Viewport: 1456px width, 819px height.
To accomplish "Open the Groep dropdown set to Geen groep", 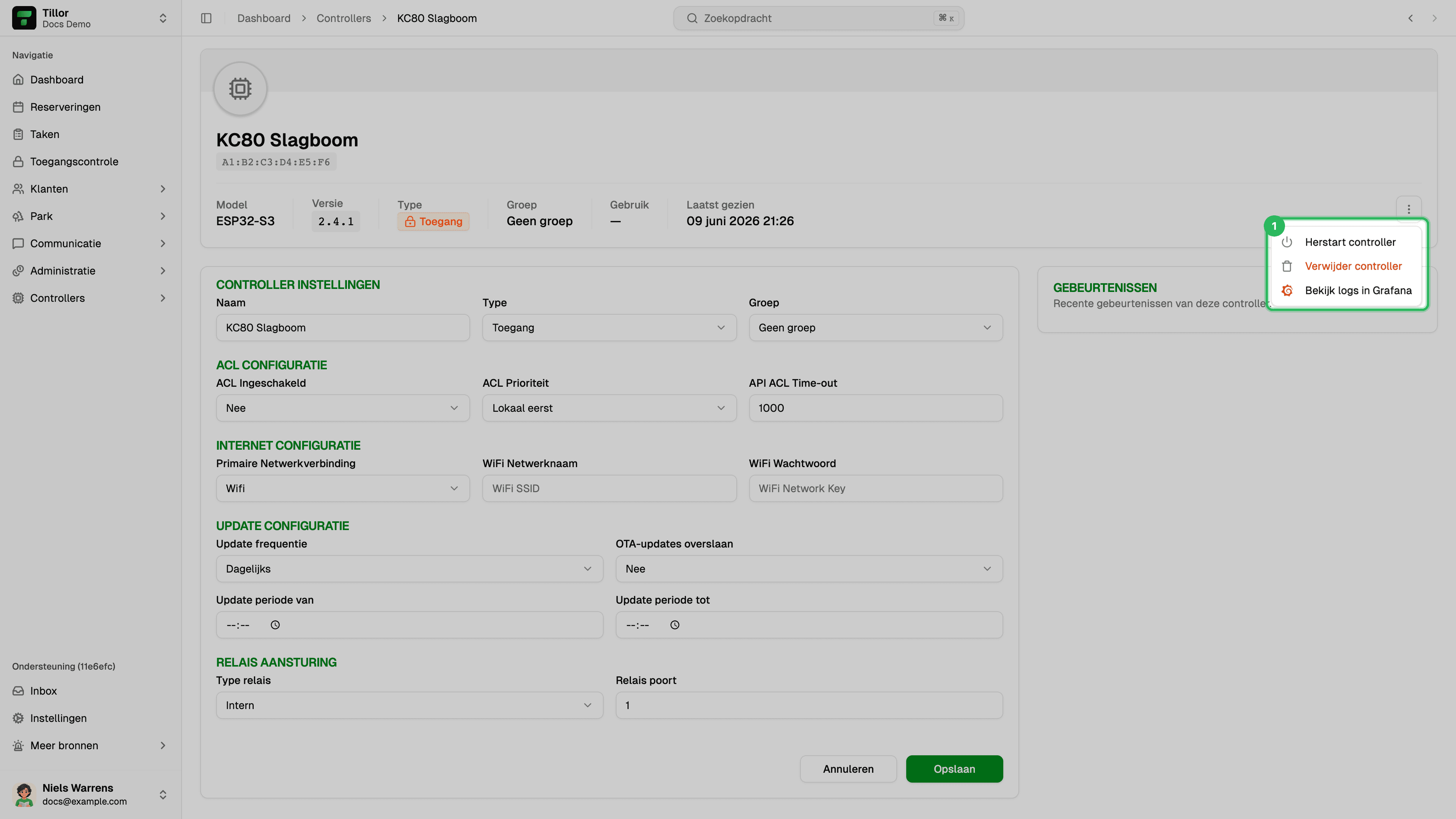I will tap(875, 328).
